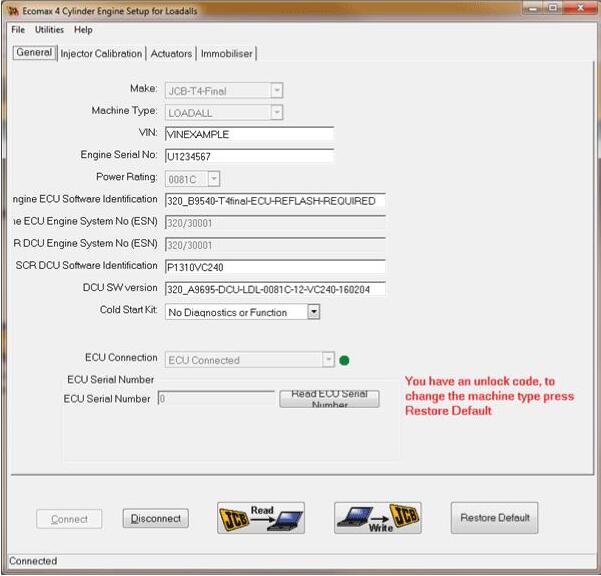Open the Cold Start Kit dropdown arrow
This screenshot has width=601, height=576.
[314, 312]
